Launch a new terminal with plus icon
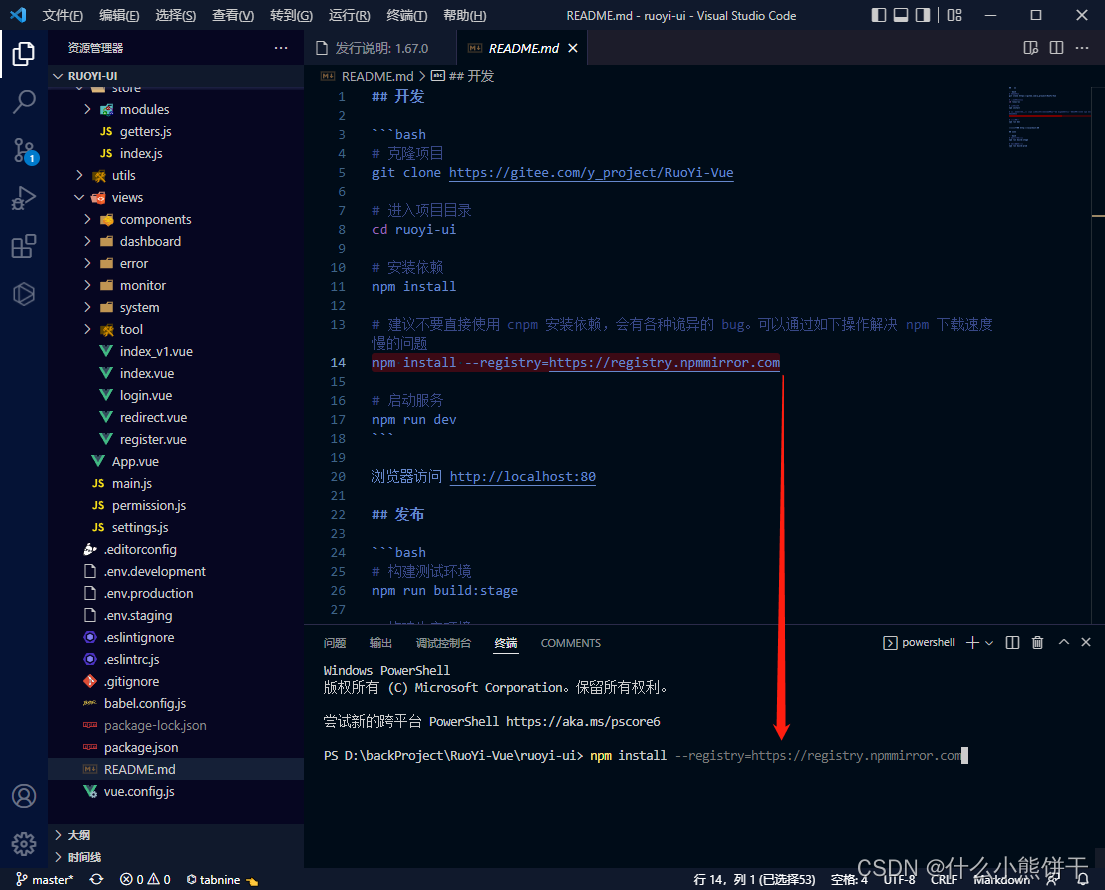The image size is (1105, 890). 972,643
